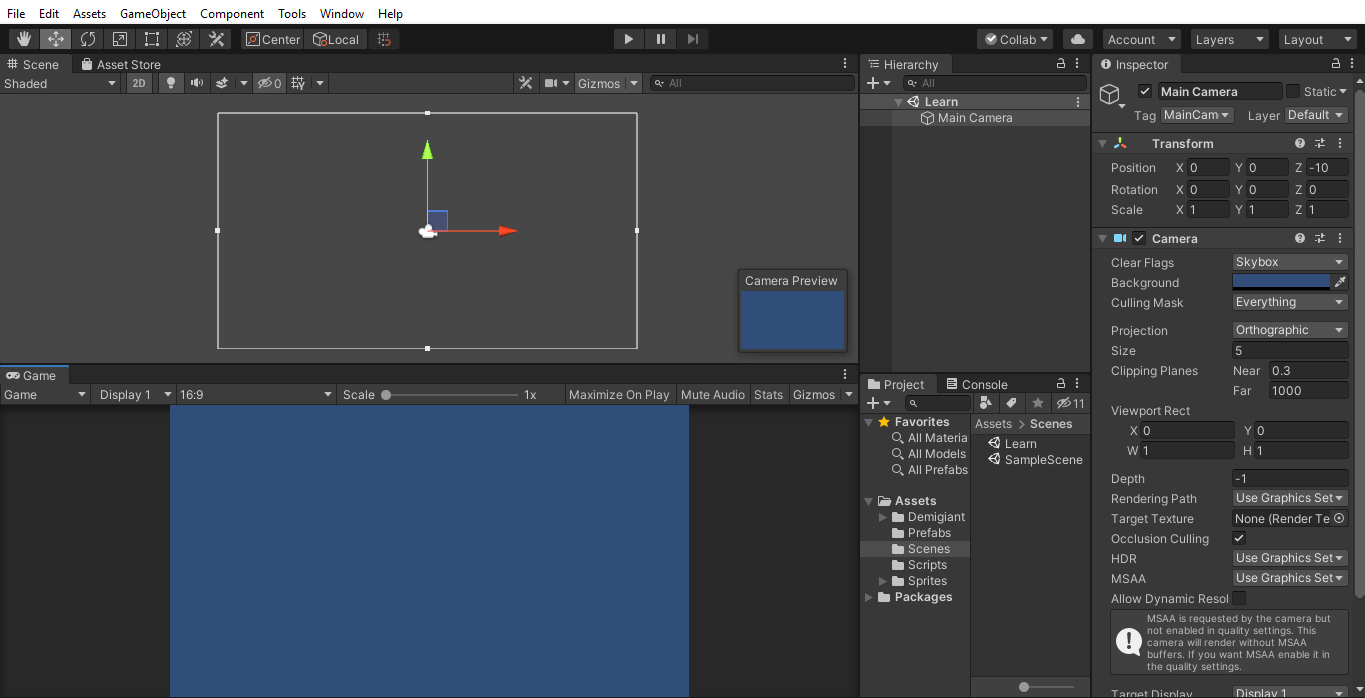Toggle the Scene view grid visibility

[x=298, y=83]
